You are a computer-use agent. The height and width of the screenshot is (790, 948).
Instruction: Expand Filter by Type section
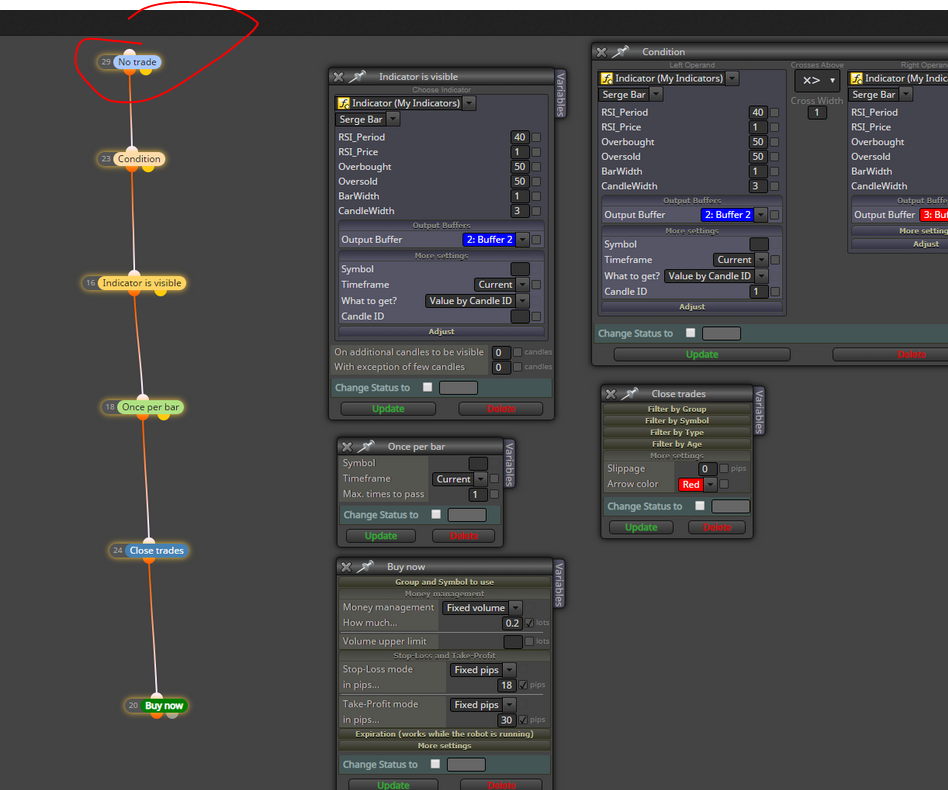(x=677, y=432)
